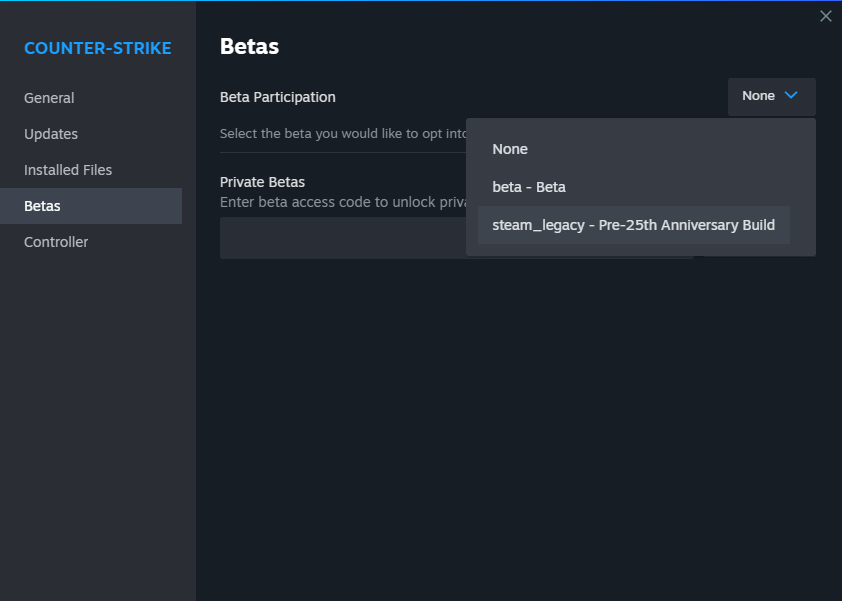This screenshot has width=842, height=601.
Task: Click the Private Betas heading
Action: point(262,182)
